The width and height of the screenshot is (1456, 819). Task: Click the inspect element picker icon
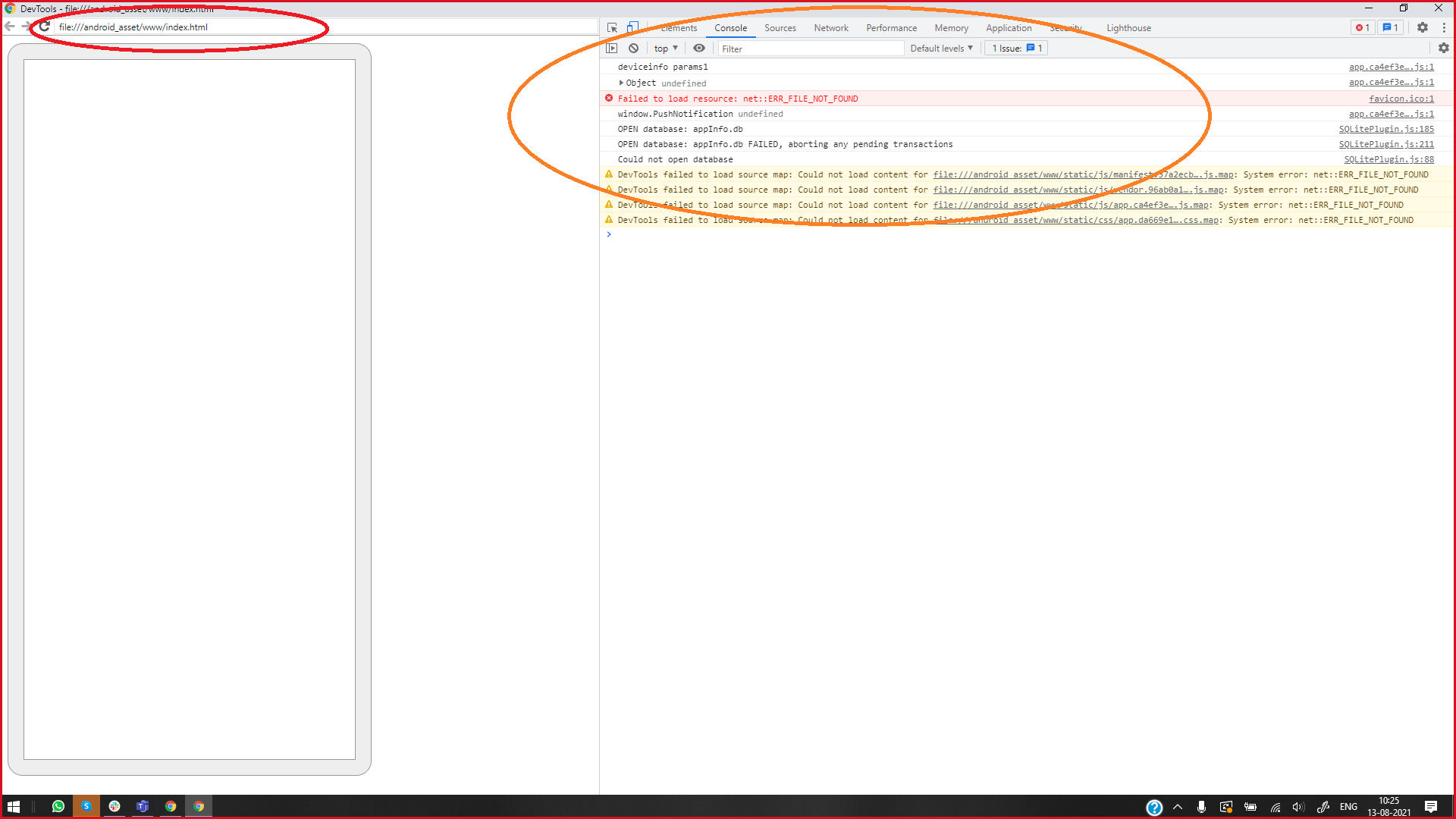[612, 28]
